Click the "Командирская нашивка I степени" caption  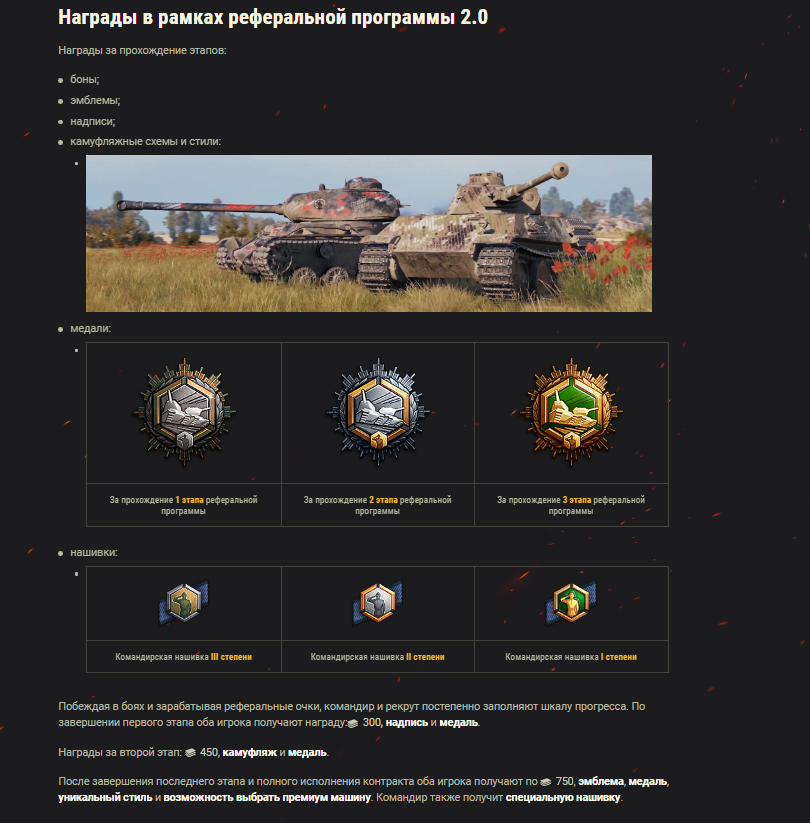click(x=571, y=657)
